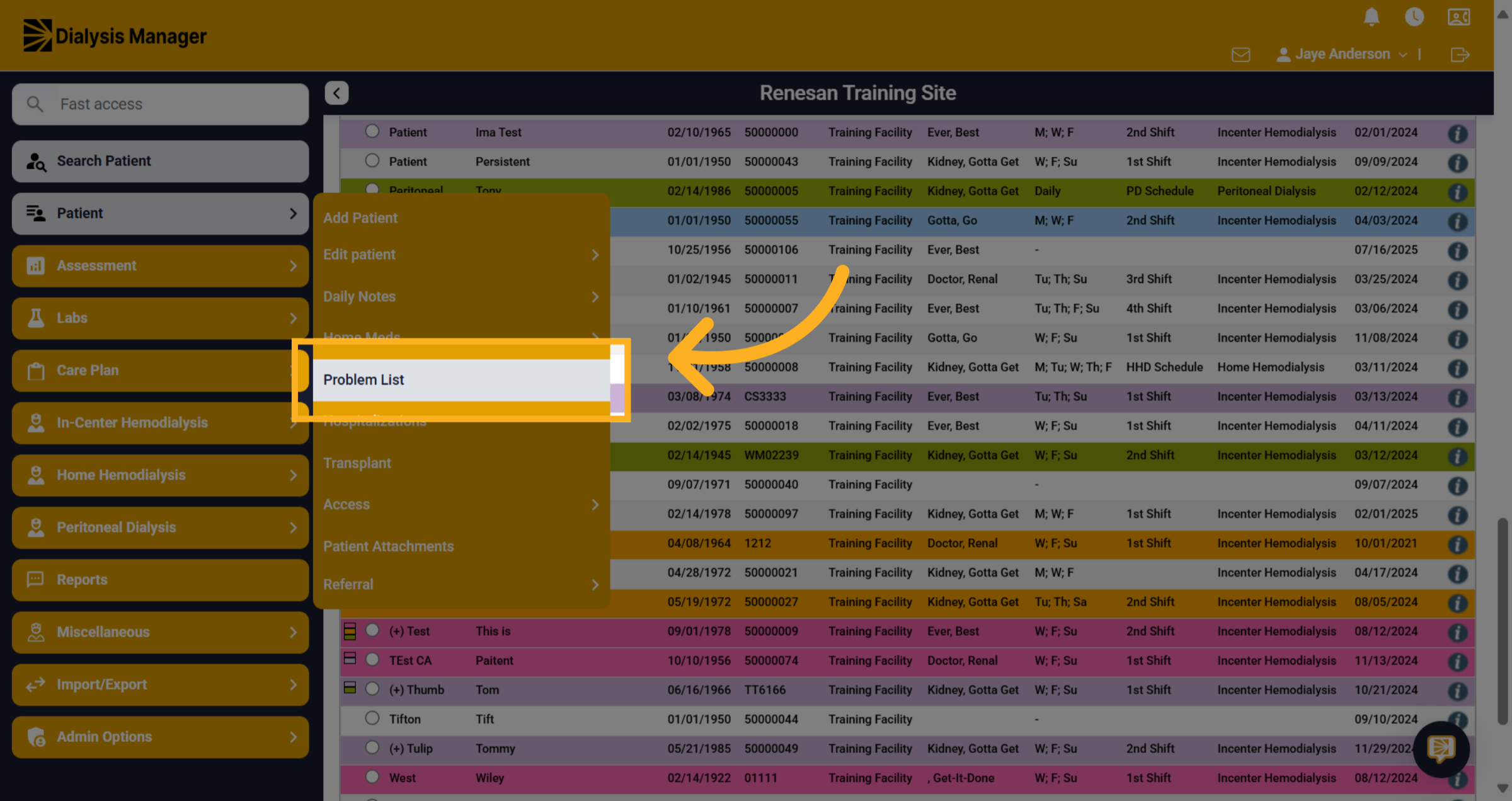Open the chat support bubble icon
1512x801 pixels.
1441,749
